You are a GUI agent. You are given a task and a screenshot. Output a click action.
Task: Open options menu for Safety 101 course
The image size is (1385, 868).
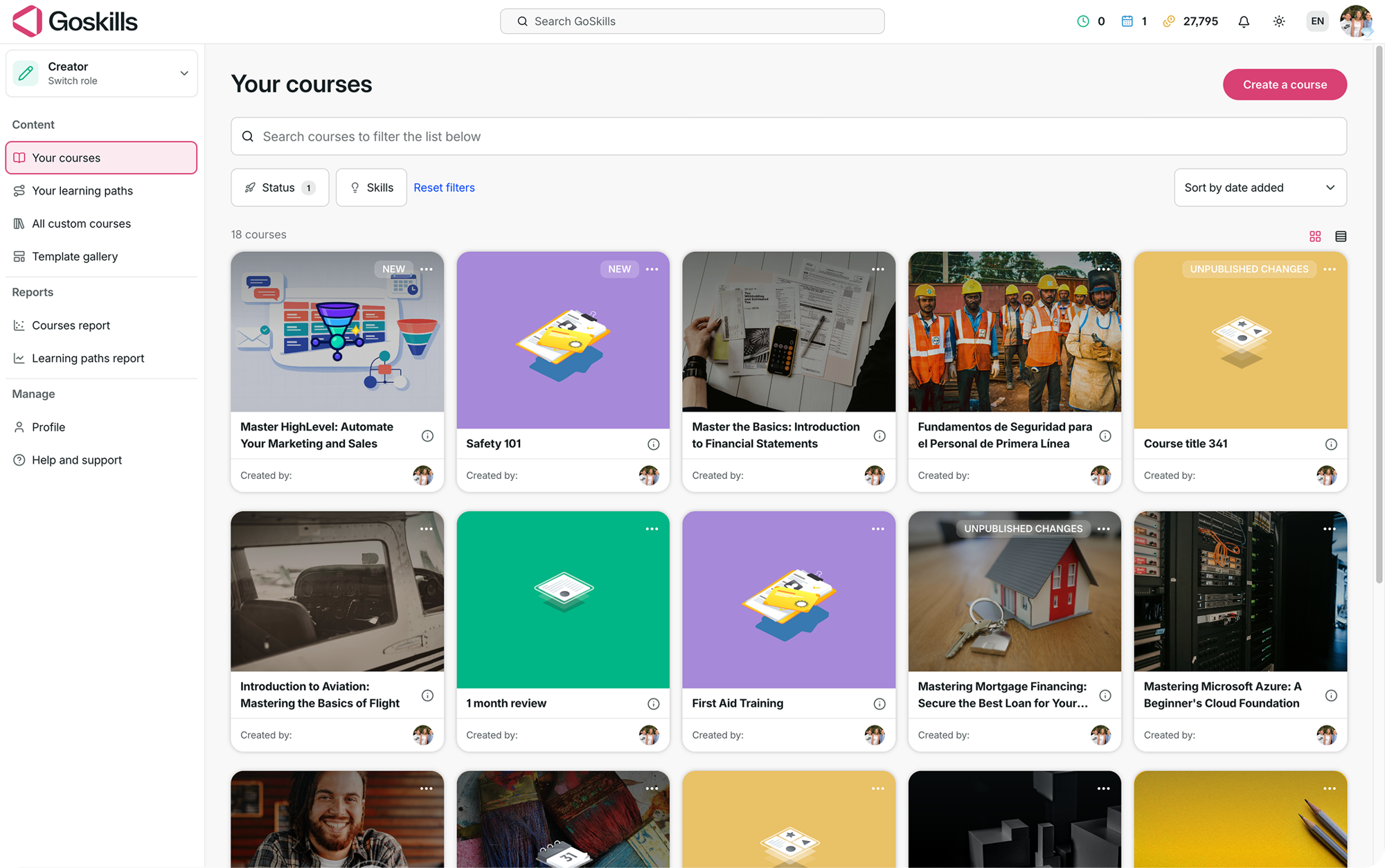(652, 269)
